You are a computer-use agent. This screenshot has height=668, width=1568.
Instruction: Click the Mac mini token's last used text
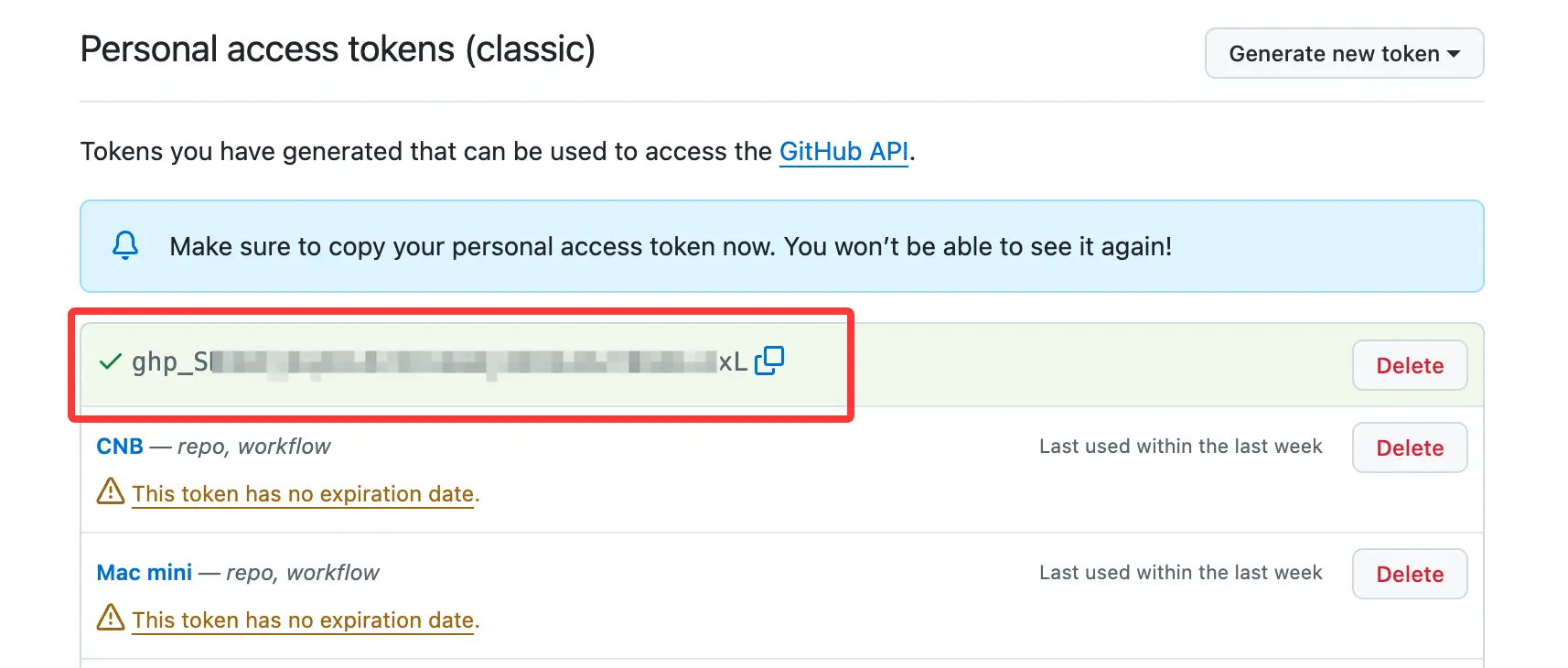tap(1180, 573)
